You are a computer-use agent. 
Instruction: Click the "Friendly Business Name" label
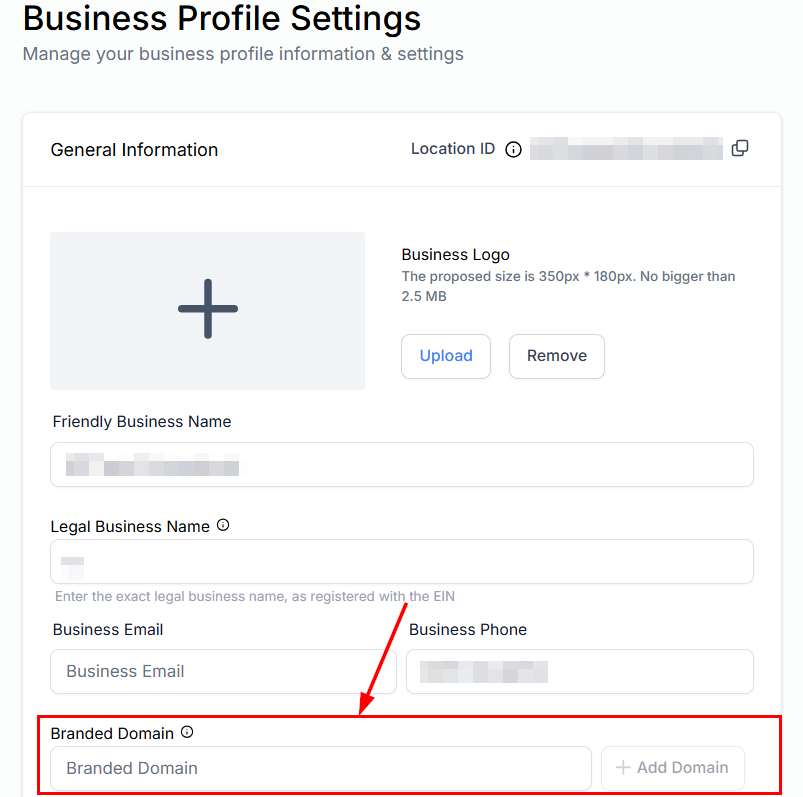tap(142, 422)
